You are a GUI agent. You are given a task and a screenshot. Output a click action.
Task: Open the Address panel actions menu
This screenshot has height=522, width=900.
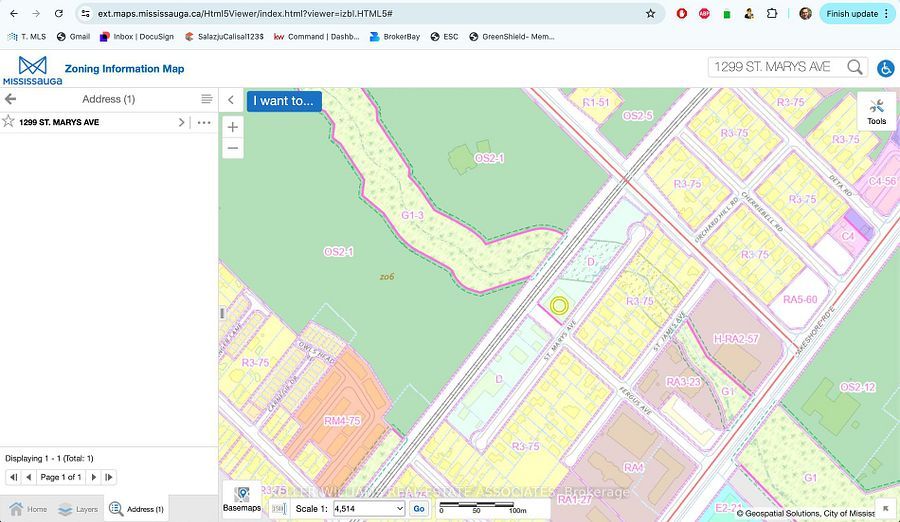point(206,99)
